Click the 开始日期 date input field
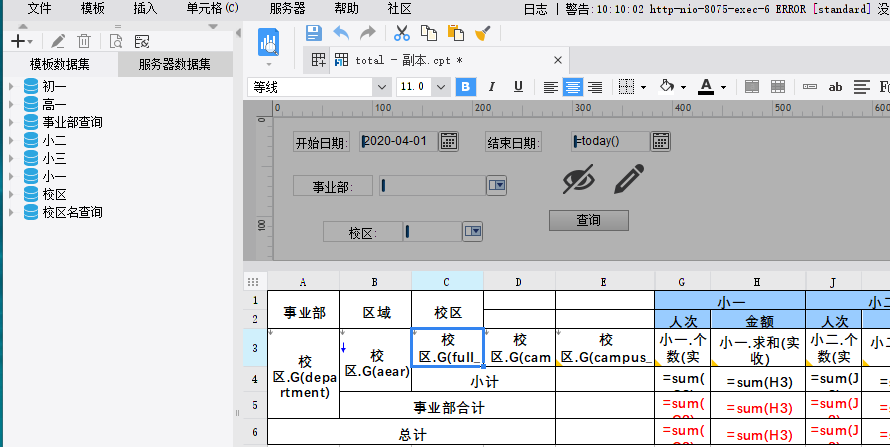The width and height of the screenshot is (890, 447). tap(398, 141)
